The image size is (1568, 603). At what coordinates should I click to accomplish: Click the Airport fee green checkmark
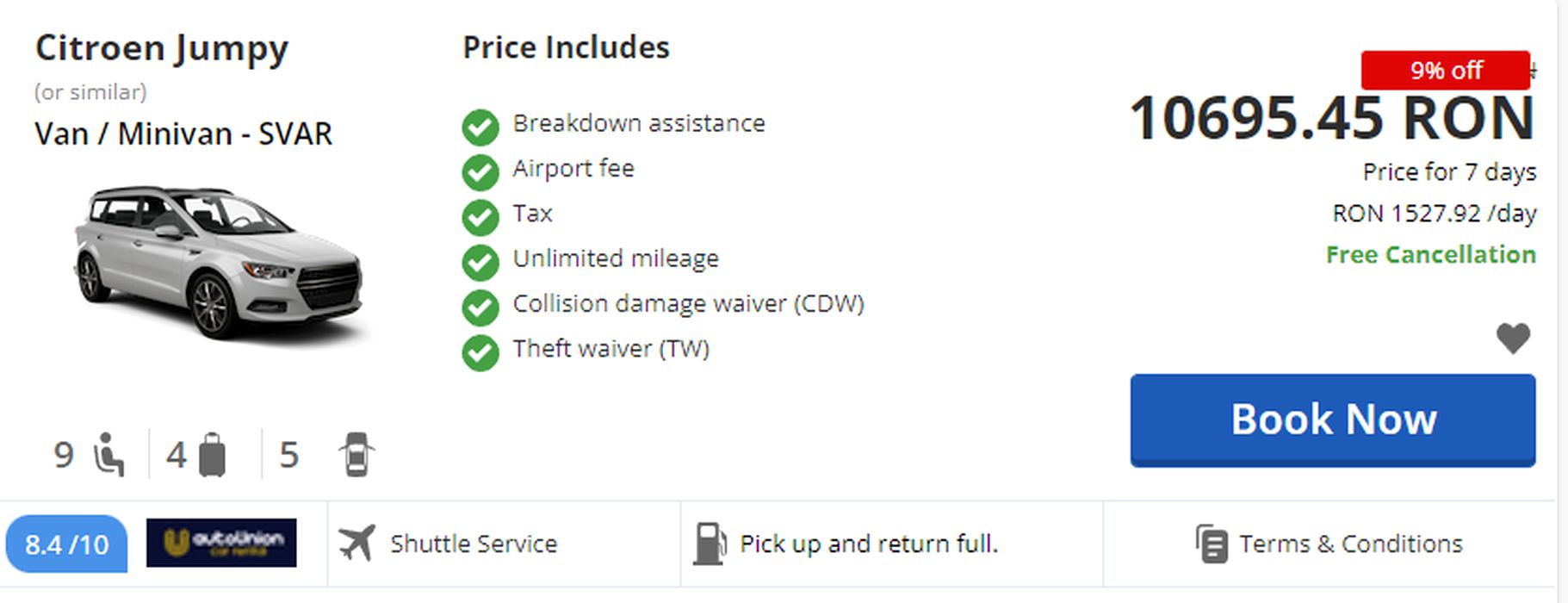480,172
